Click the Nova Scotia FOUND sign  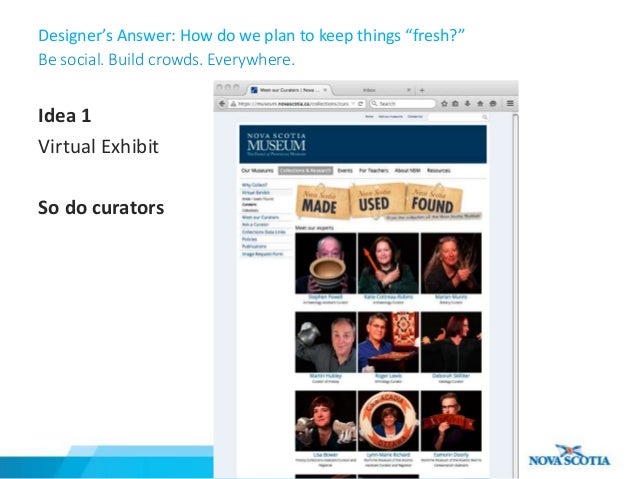[x=434, y=200]
